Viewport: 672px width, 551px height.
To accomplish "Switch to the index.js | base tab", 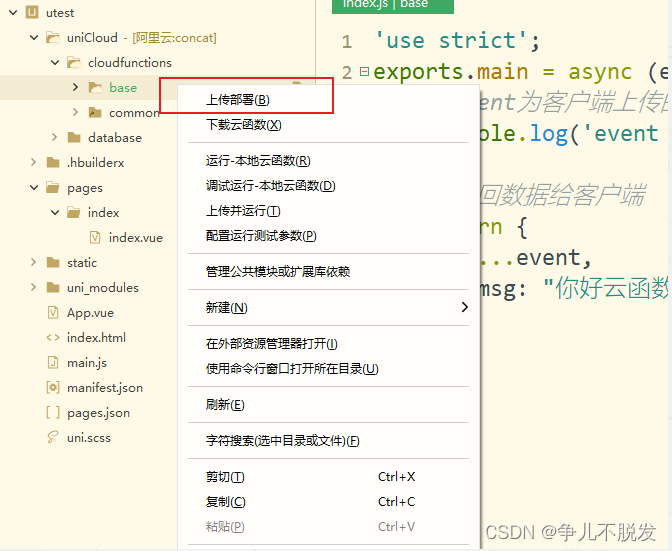I will coord(393,5).
